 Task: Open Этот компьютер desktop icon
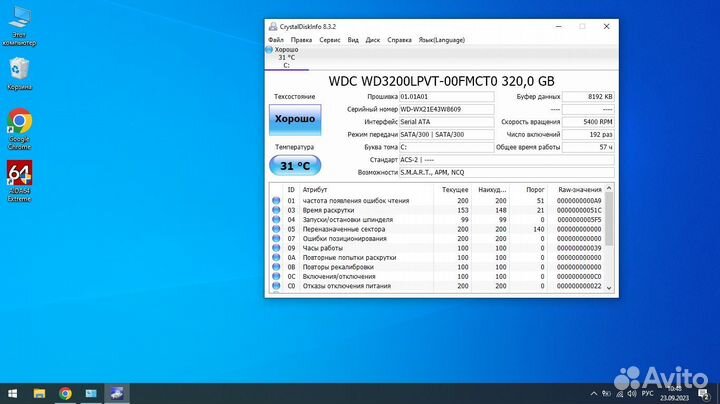click(19, 26)
